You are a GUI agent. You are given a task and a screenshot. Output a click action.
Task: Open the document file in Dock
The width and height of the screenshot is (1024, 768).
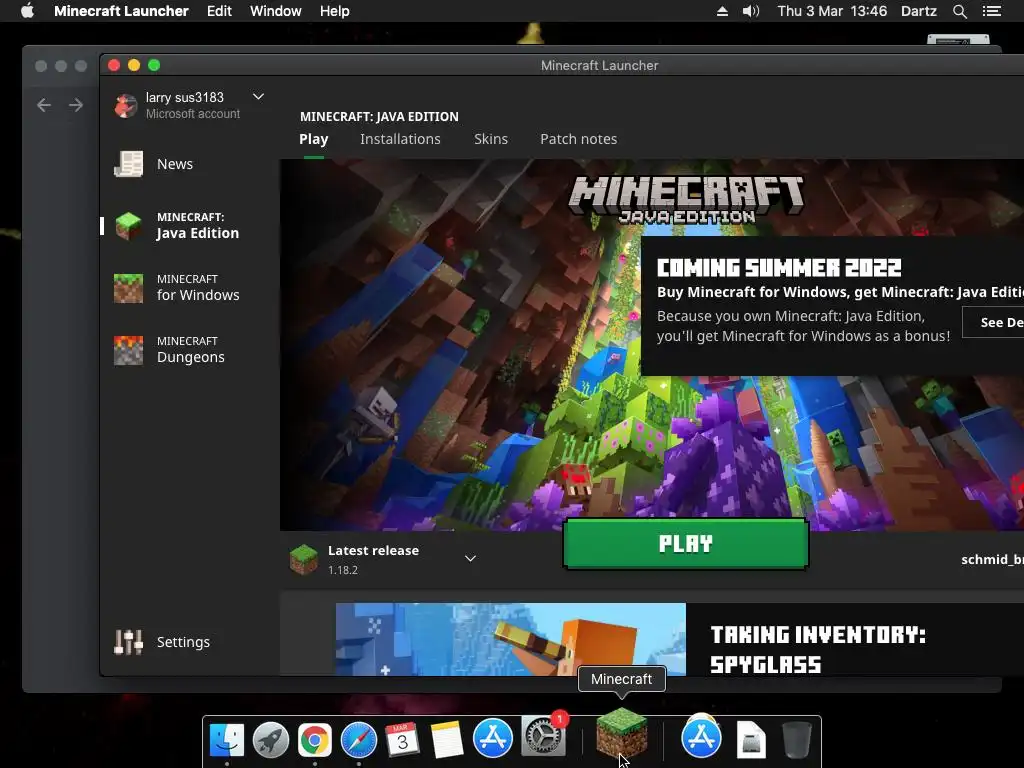(751, 740)
